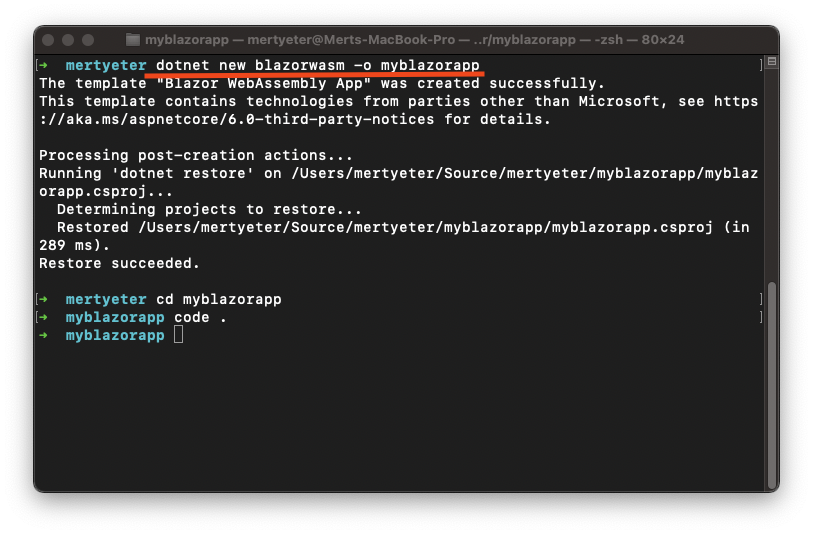The image size is (813, 534).
Task: Click the green arrow before 'code .'
Action: click(44, 317)
